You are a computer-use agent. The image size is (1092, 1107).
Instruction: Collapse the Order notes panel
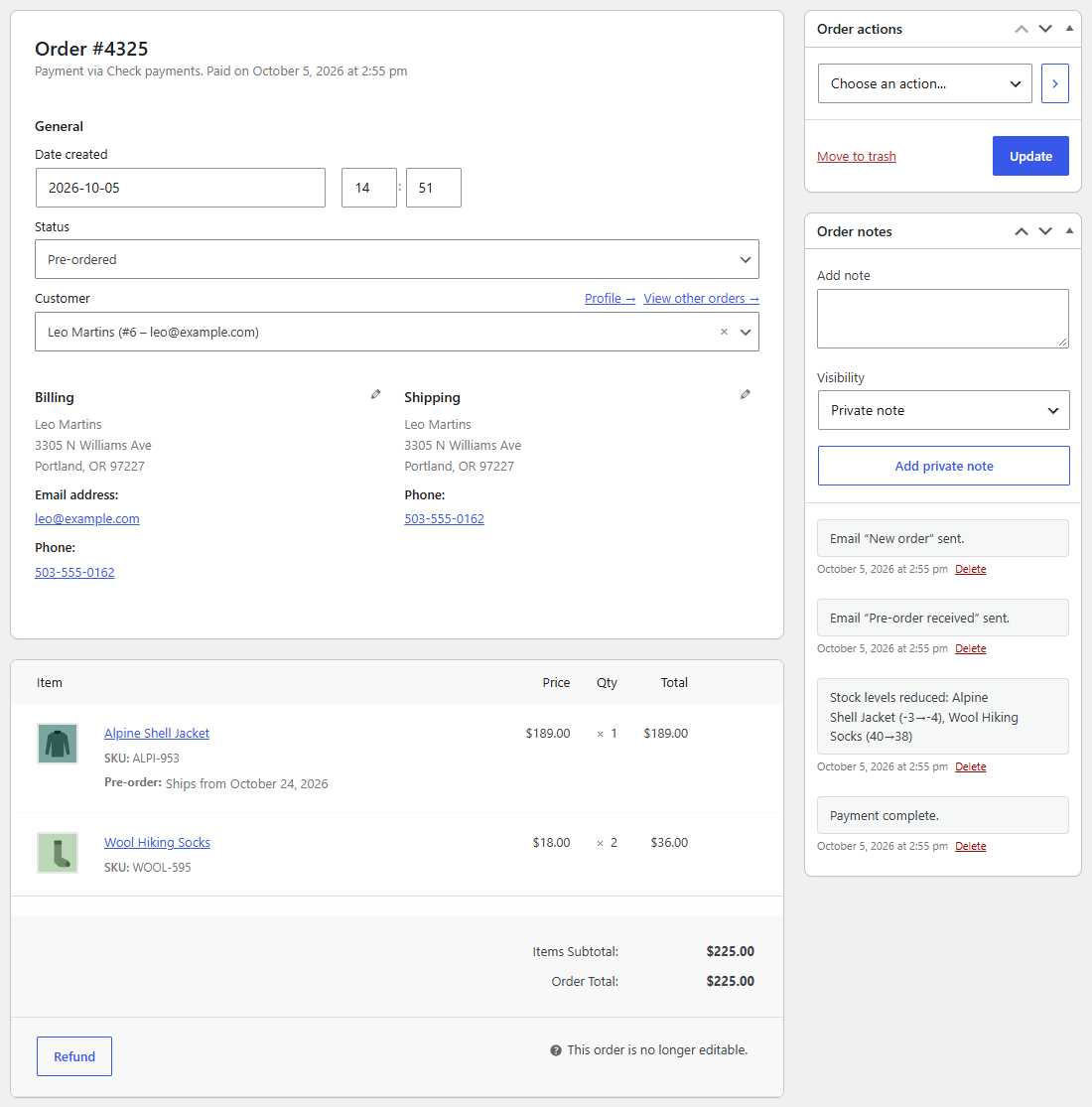click(1069, 231)
